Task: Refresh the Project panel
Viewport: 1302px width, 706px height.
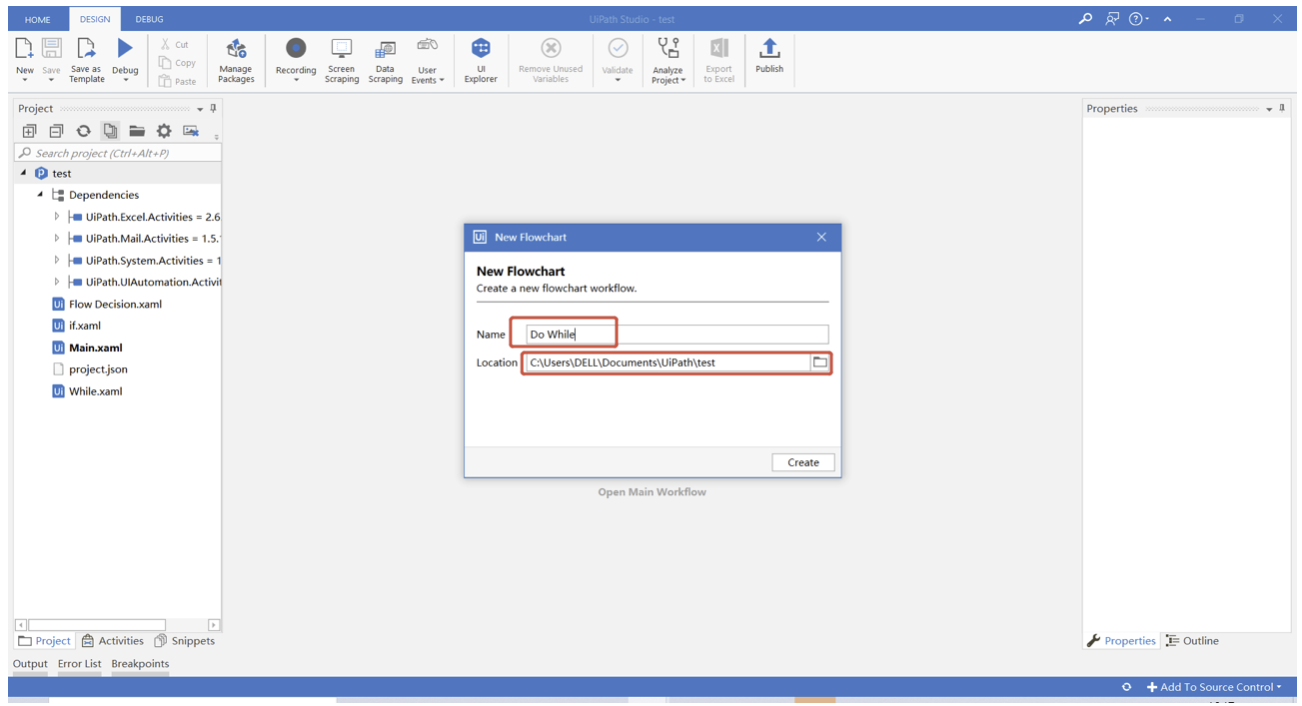Action: tap(83, 131)
